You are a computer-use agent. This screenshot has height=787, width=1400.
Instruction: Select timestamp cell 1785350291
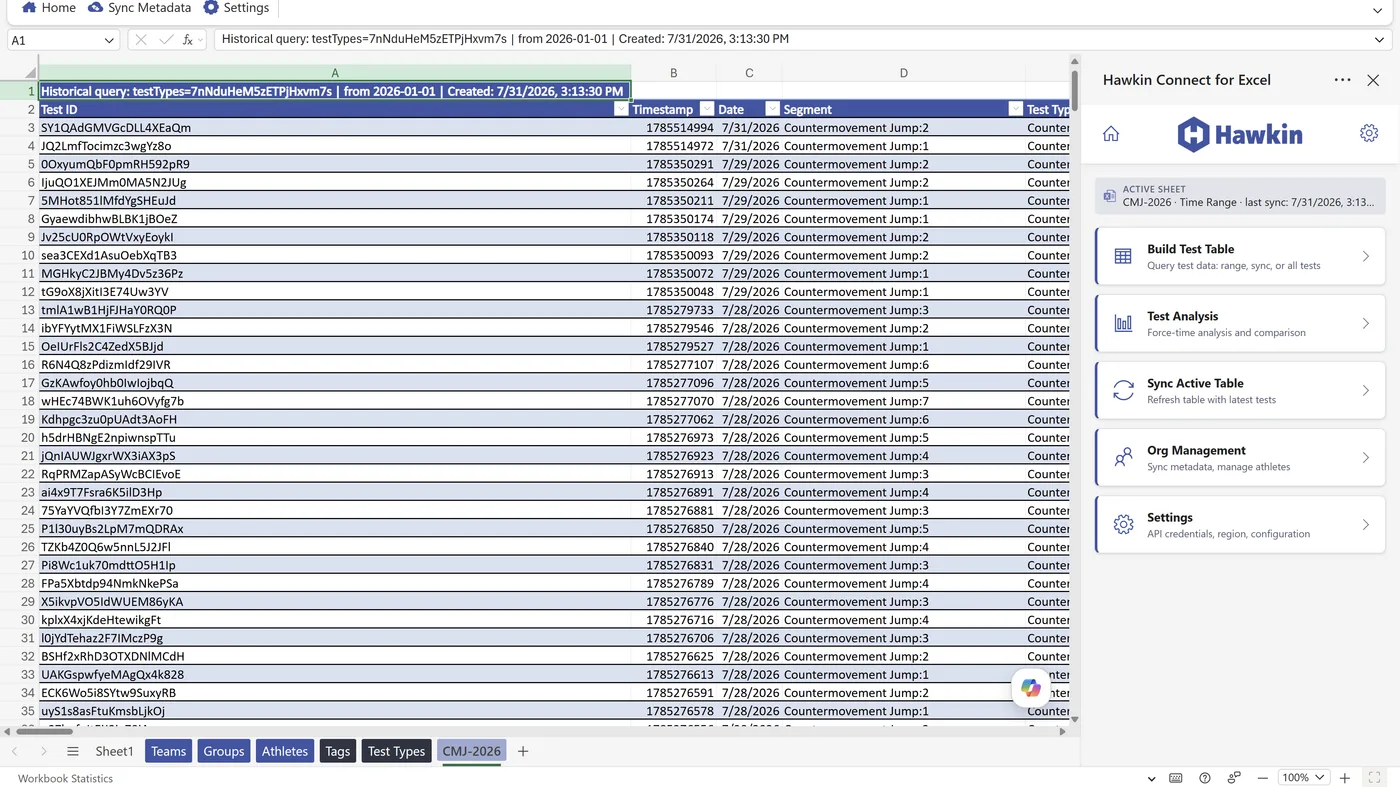pyautogui.click(x=674, y=164)
